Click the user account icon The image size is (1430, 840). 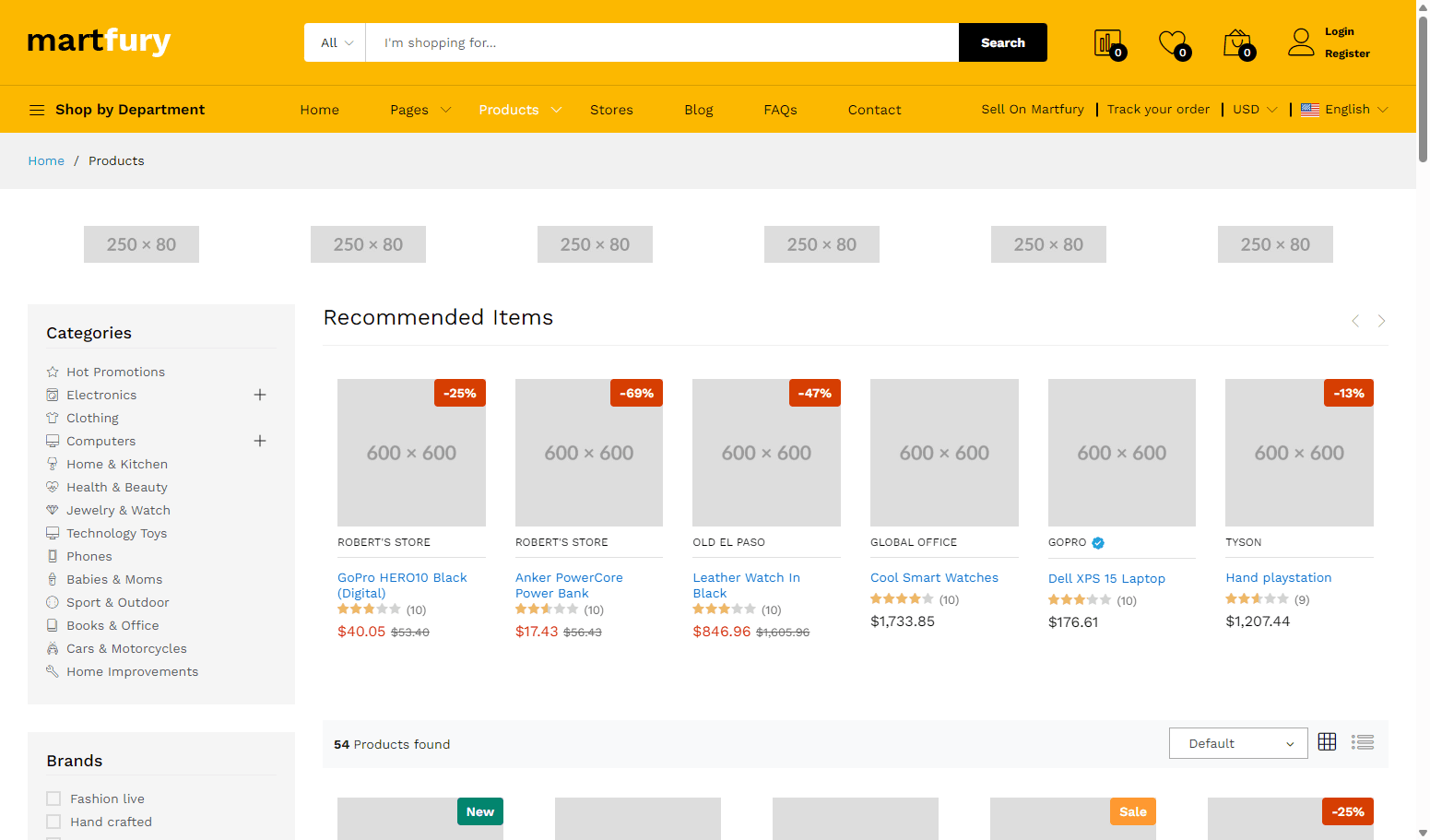1301,42
